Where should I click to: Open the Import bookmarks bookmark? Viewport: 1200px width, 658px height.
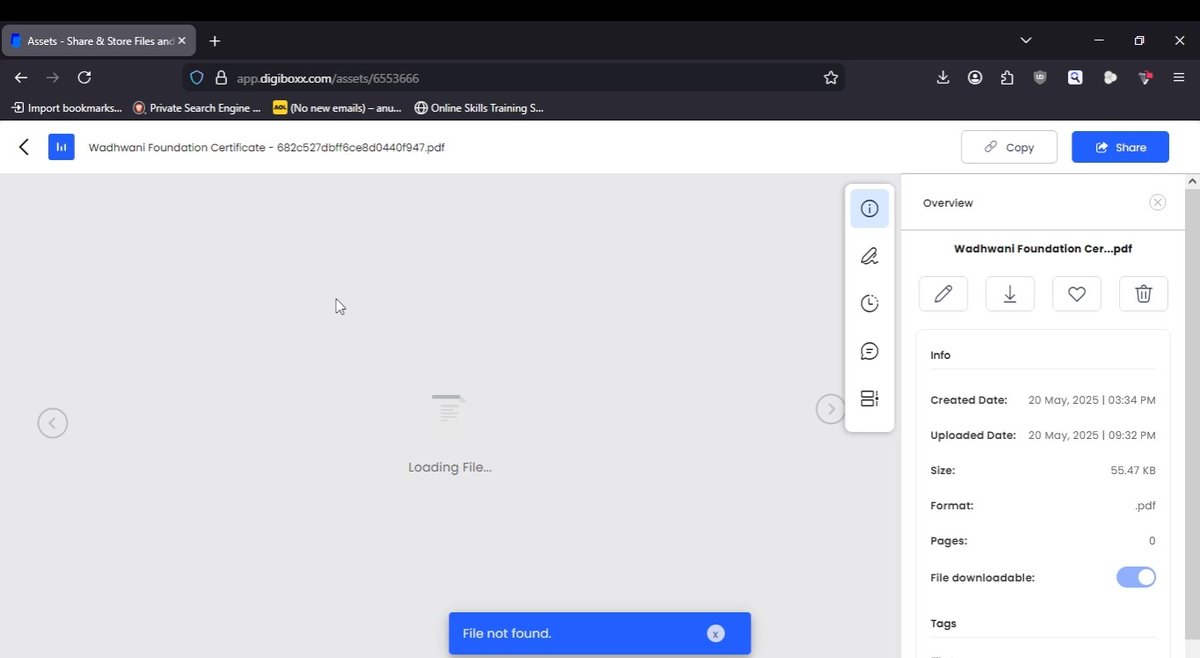[x=67, y=107]
